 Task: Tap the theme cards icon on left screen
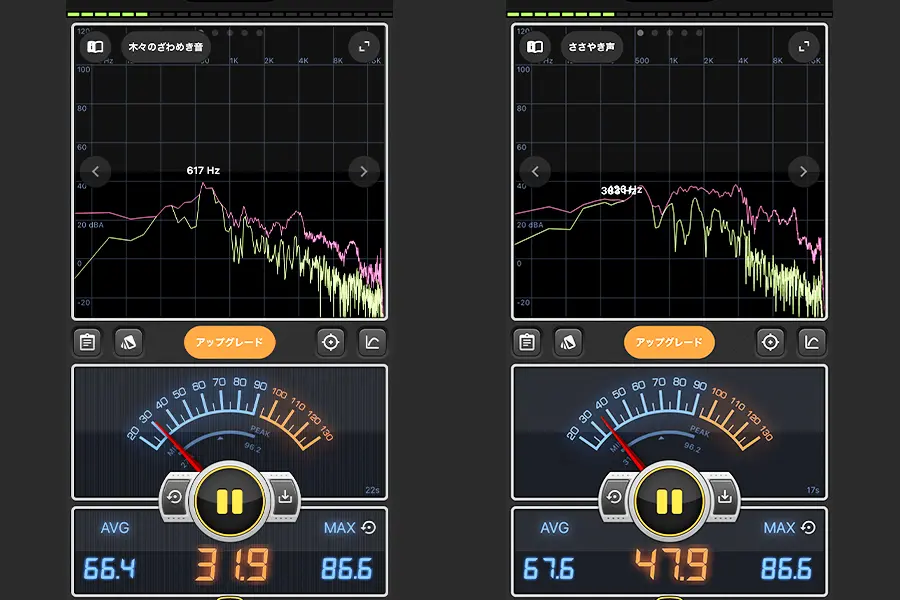coord(129,343)
